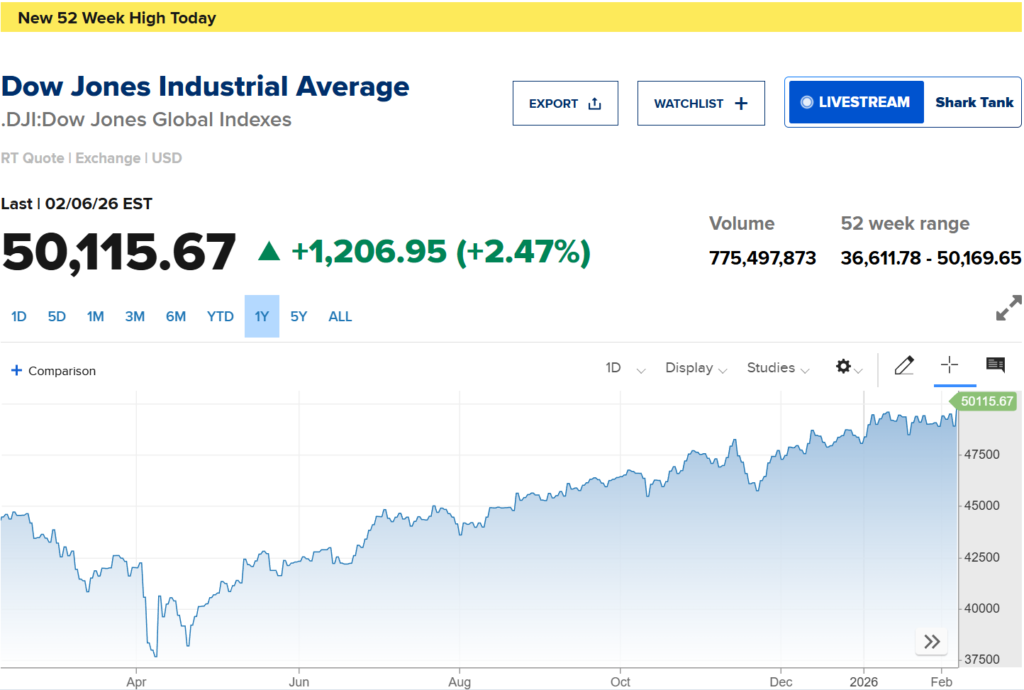Select the 5Y range tab
This screenshot has height=690, width=1024.
point(299,317)
